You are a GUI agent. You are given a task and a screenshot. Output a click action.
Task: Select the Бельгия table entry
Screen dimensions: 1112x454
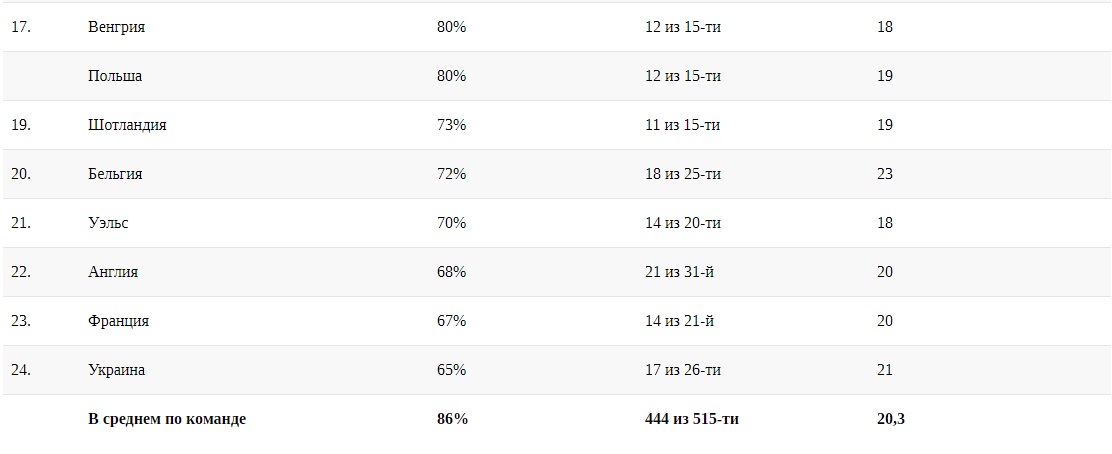coord(115,174)
